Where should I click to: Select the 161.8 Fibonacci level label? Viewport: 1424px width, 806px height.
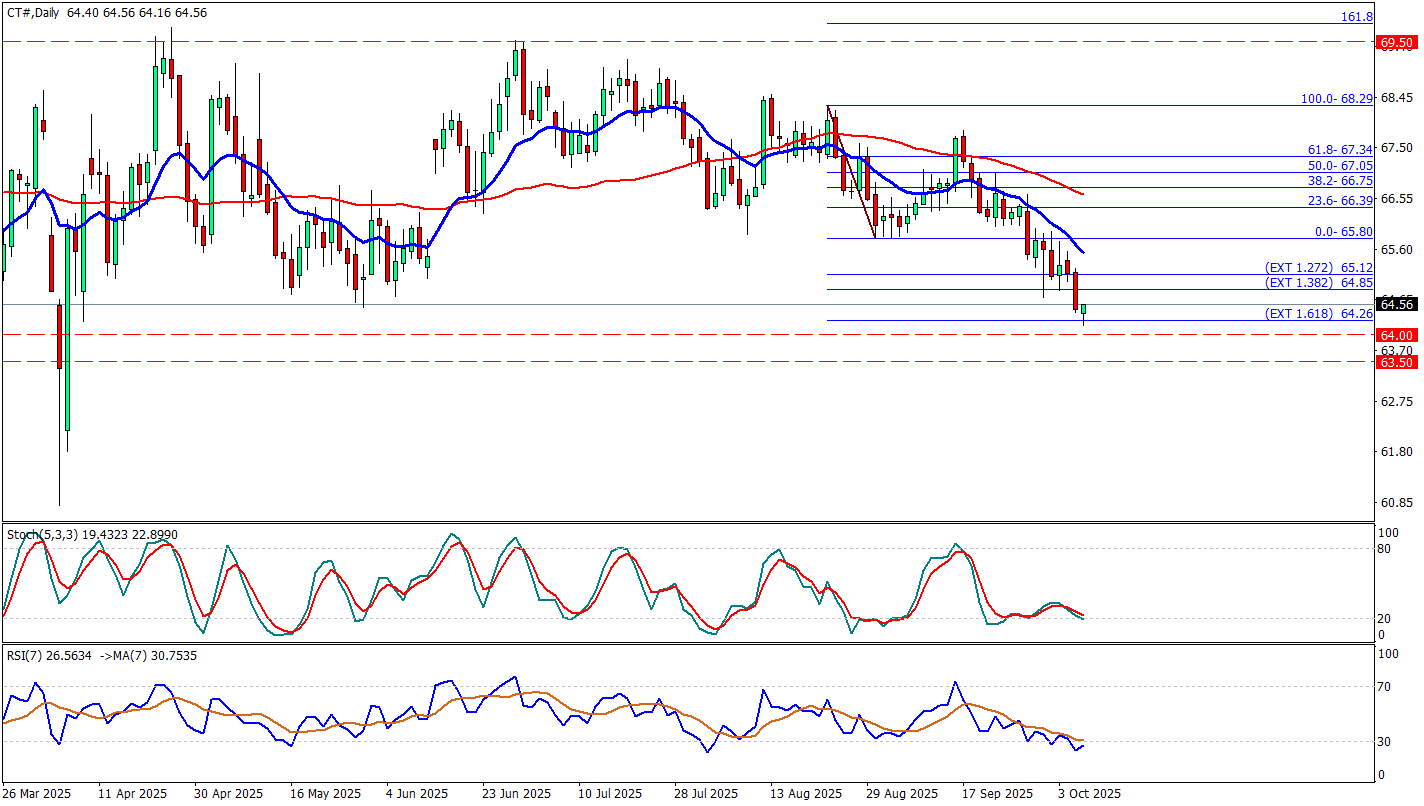[x=1356, y=17]
